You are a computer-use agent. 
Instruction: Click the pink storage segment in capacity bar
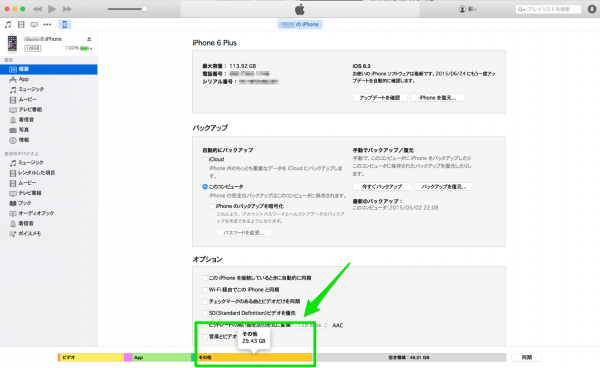[x=128, y=357]
